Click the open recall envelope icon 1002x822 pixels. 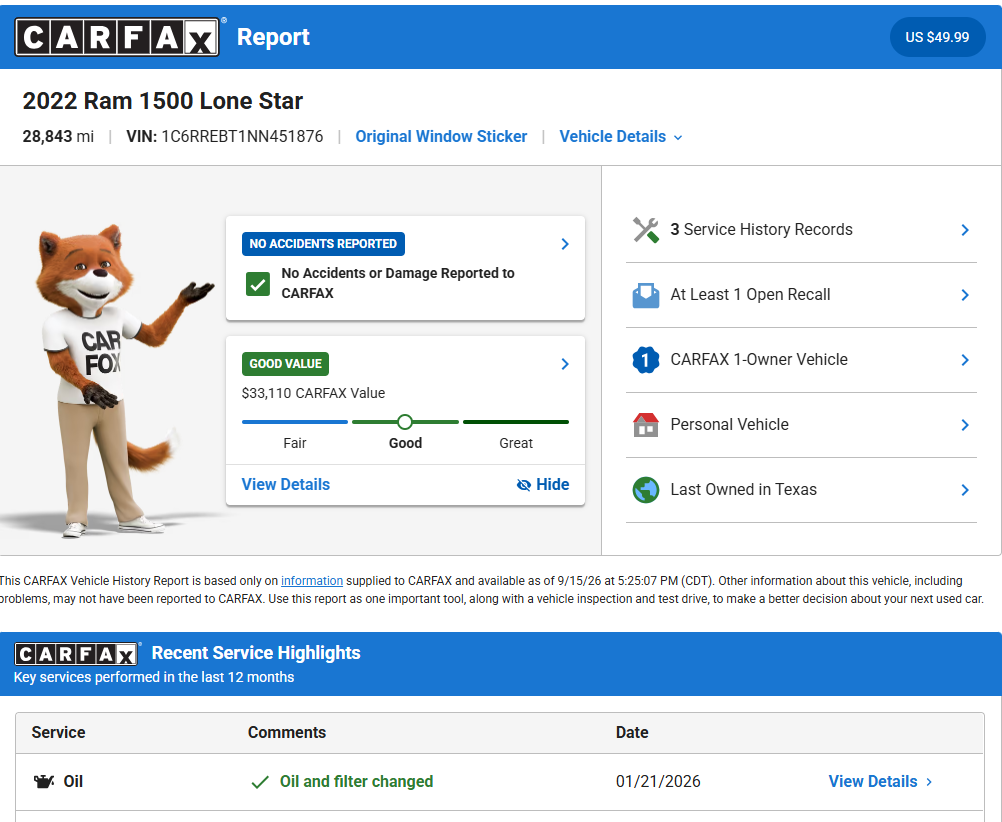coord(645,295)
